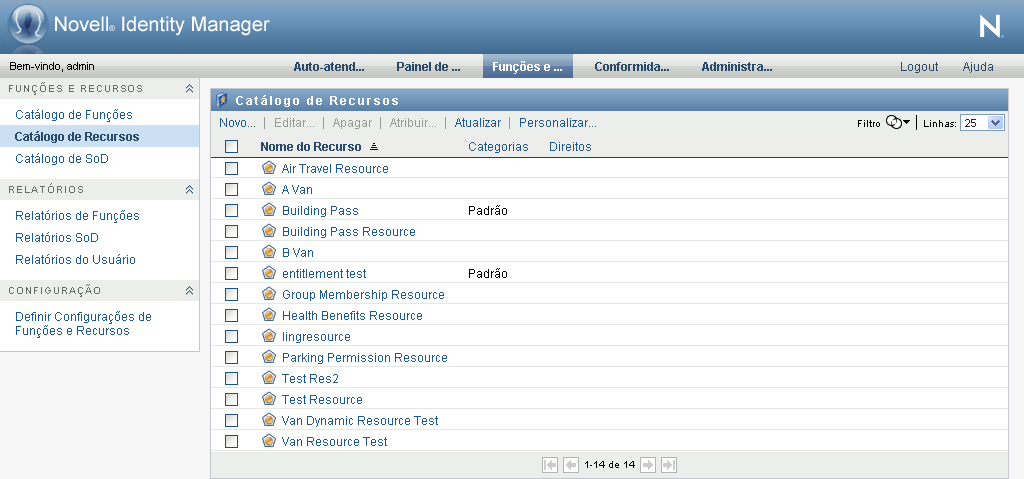
Task: Click the Personalizar... button
Action: [x=558, y=123]
